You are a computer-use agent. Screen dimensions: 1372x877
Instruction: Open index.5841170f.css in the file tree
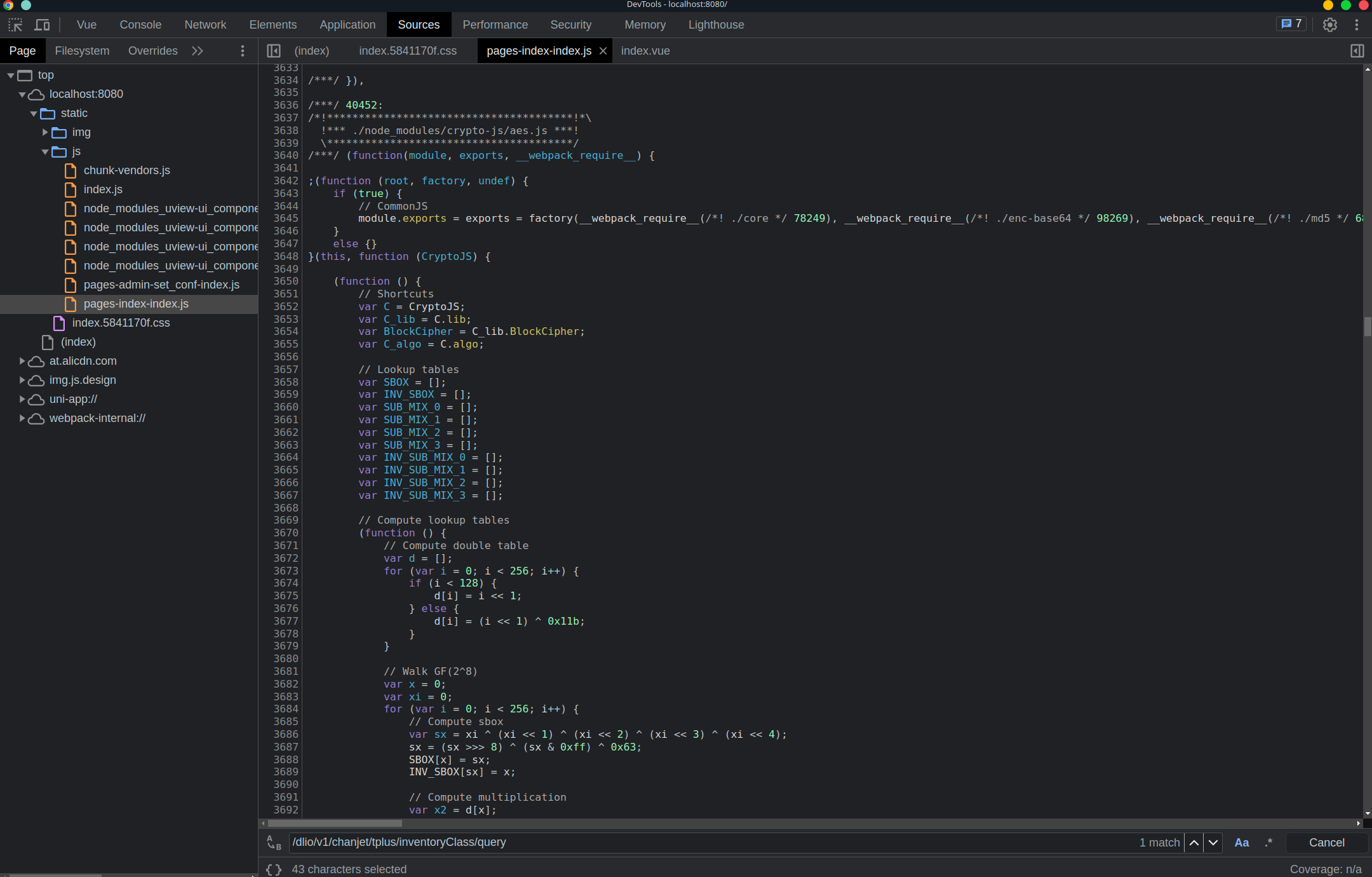[x=121, y=323]
